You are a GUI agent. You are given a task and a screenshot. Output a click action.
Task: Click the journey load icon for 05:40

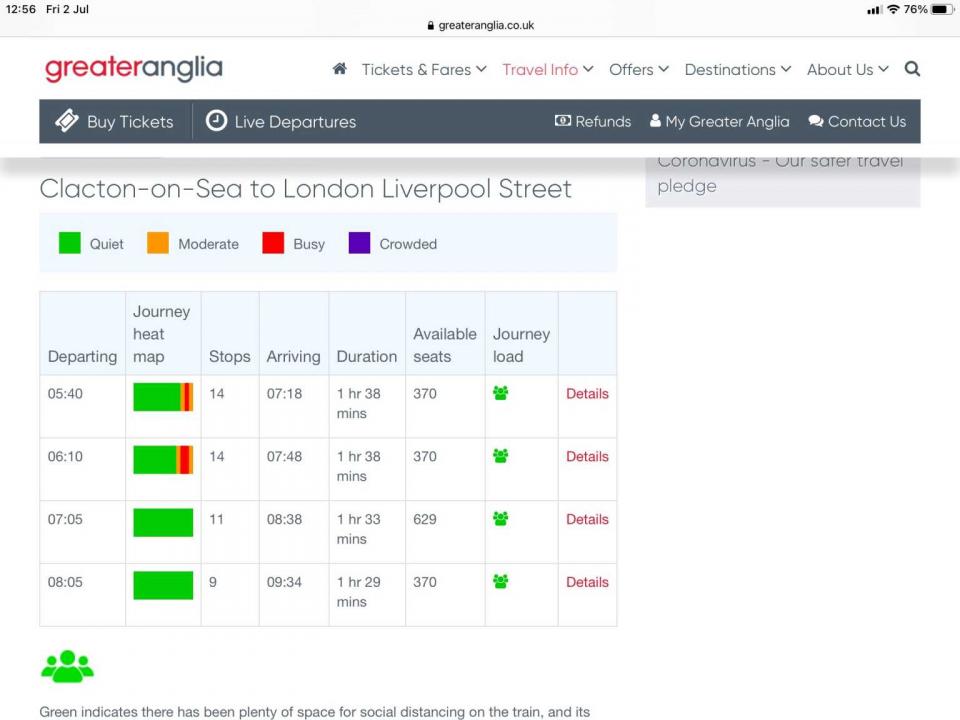point(501,393)
